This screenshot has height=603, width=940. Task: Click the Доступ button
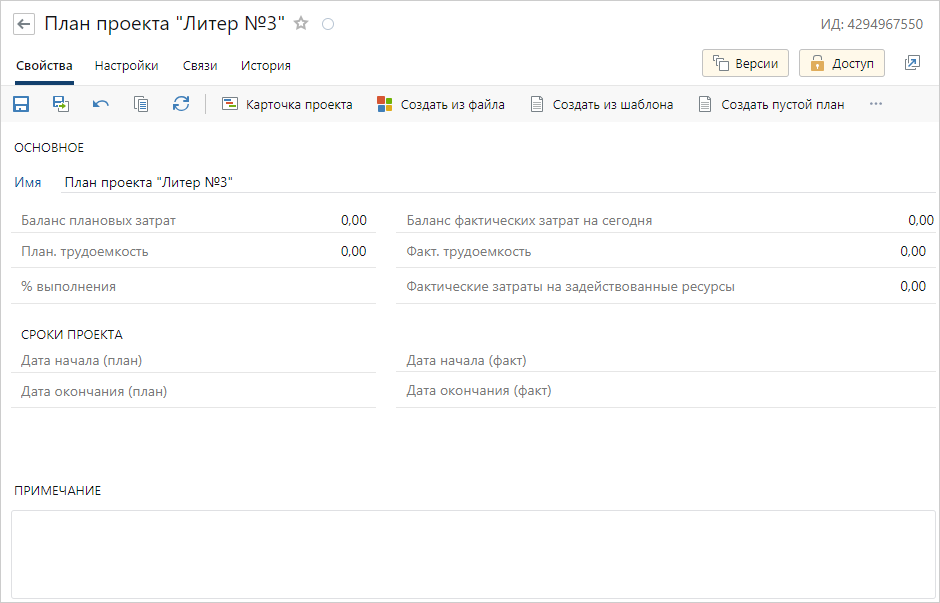pos(842,63)
